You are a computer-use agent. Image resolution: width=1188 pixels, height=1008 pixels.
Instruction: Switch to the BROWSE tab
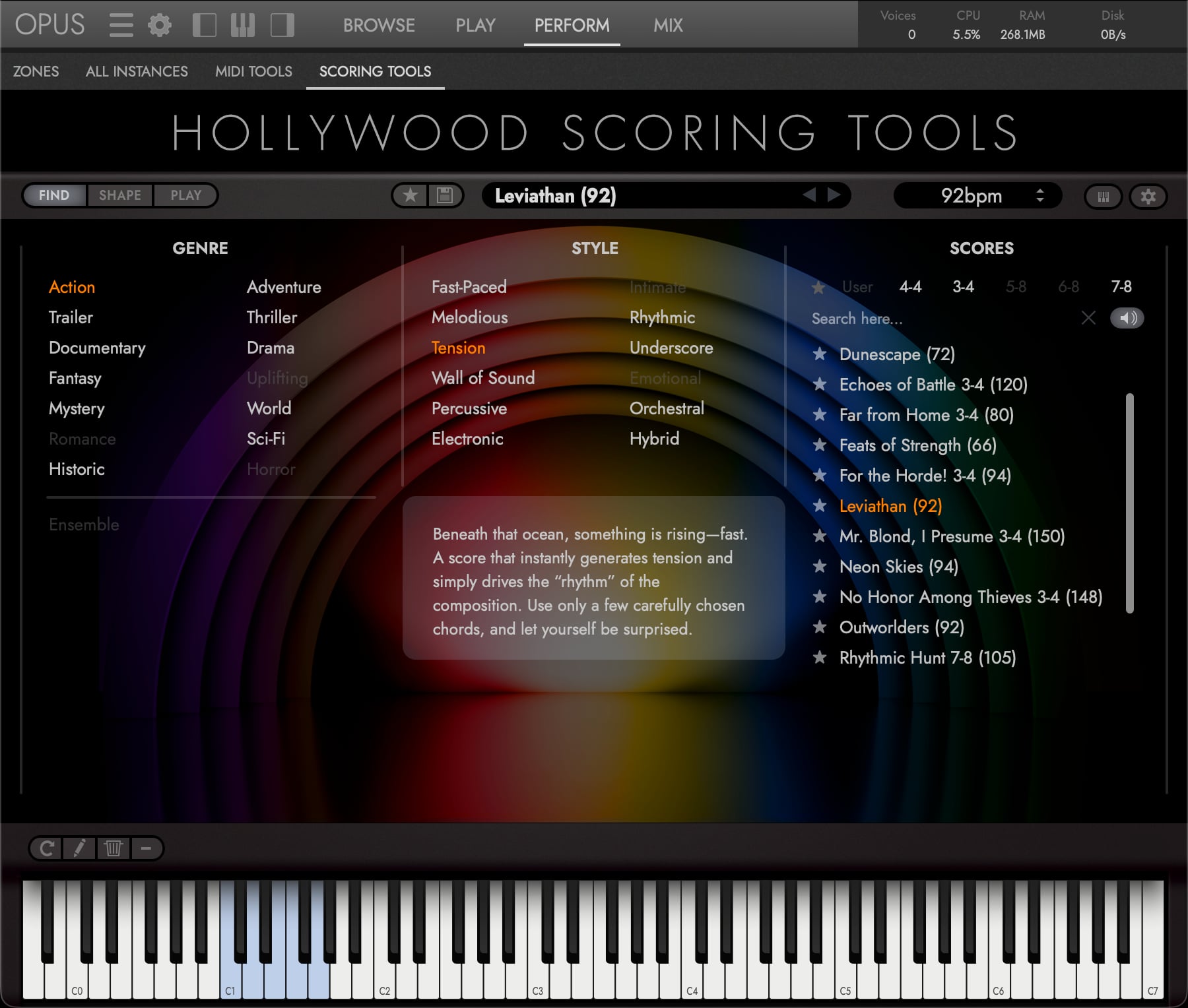tap(379, 25)
